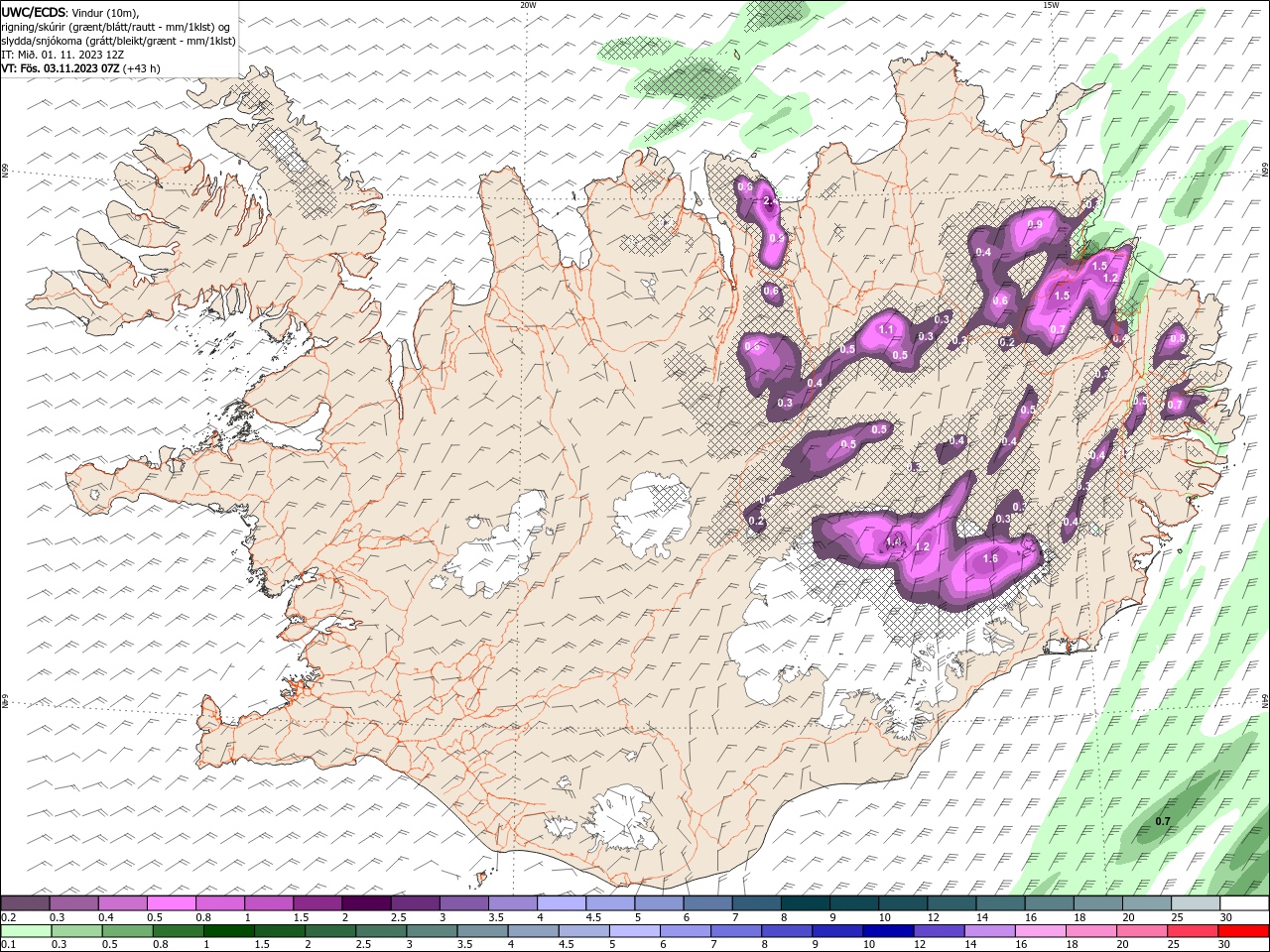Pick the lavender 4 swatch, upper legend row
The height and width of the screenshot is (952, 1270).
562,903
